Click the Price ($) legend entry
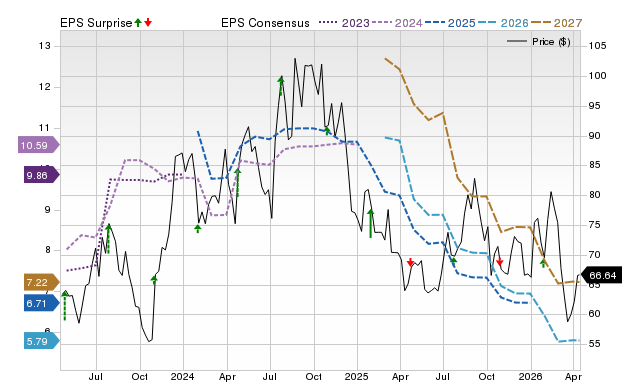This screenshot has width=640, height=382. click(539, 42)
